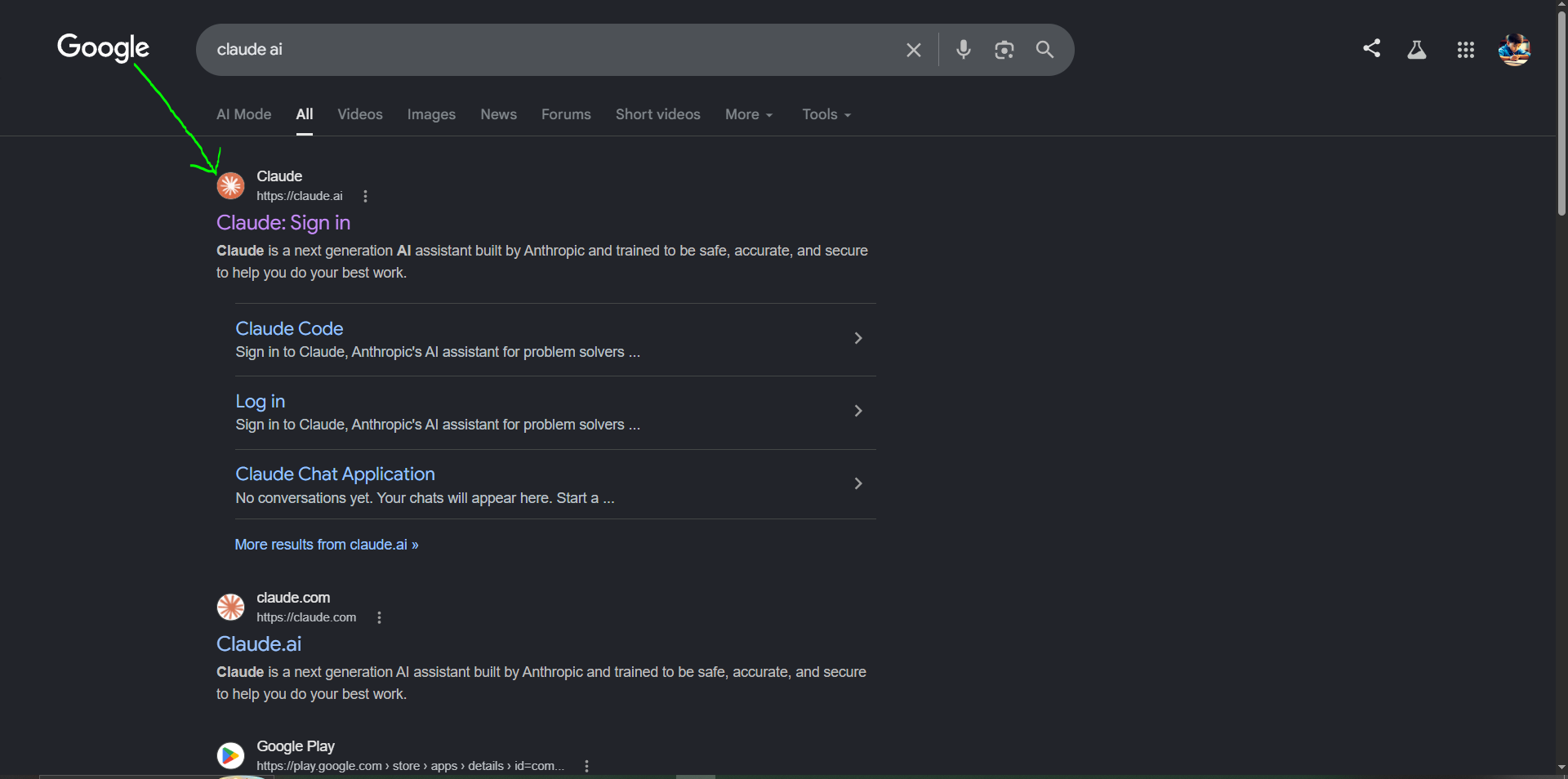Open search by image camera icon
The width and height of the screenshot is (1568, 779).
click(x=1004, y=50)
